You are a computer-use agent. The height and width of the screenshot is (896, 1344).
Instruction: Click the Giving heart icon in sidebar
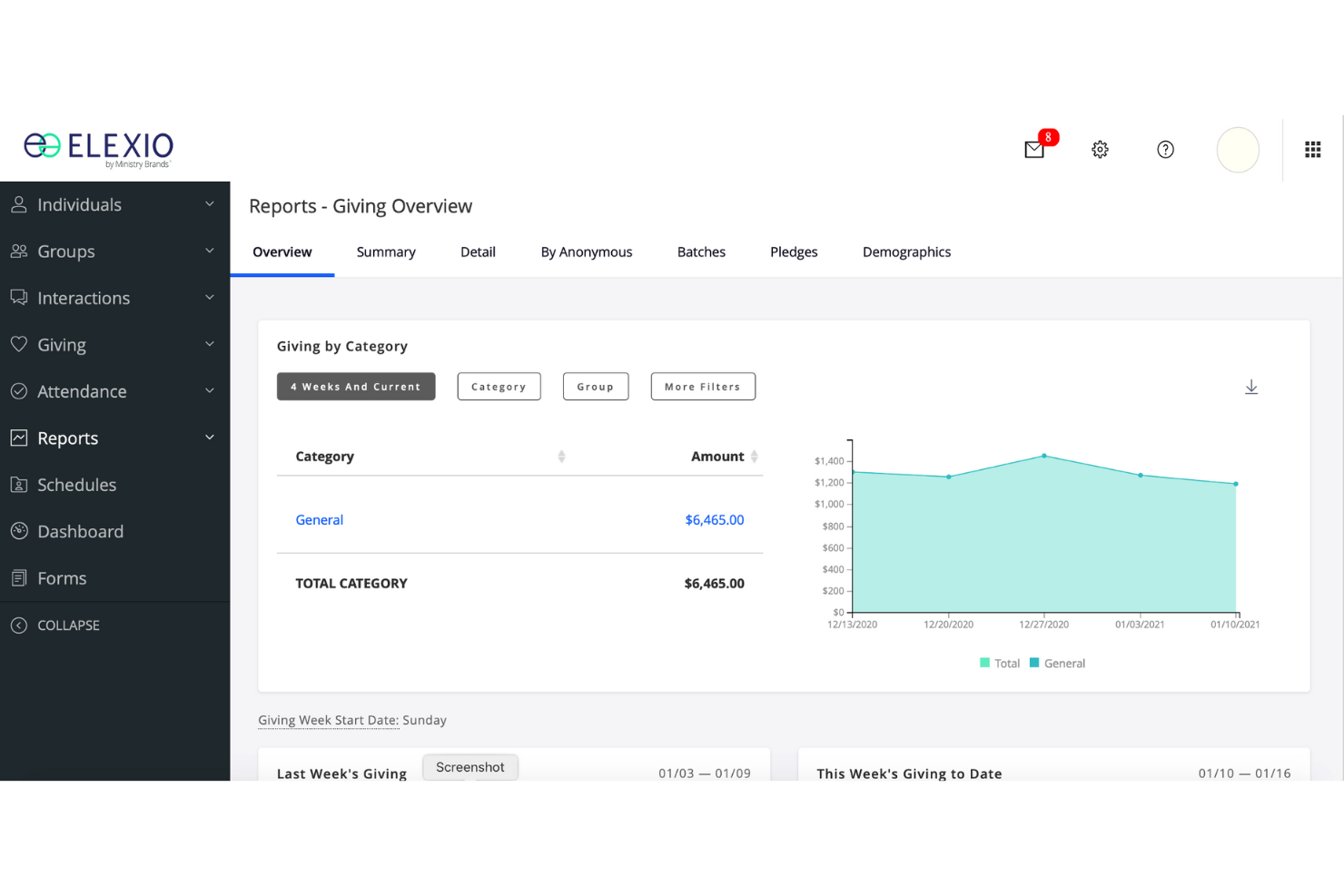tap(18, 345)
